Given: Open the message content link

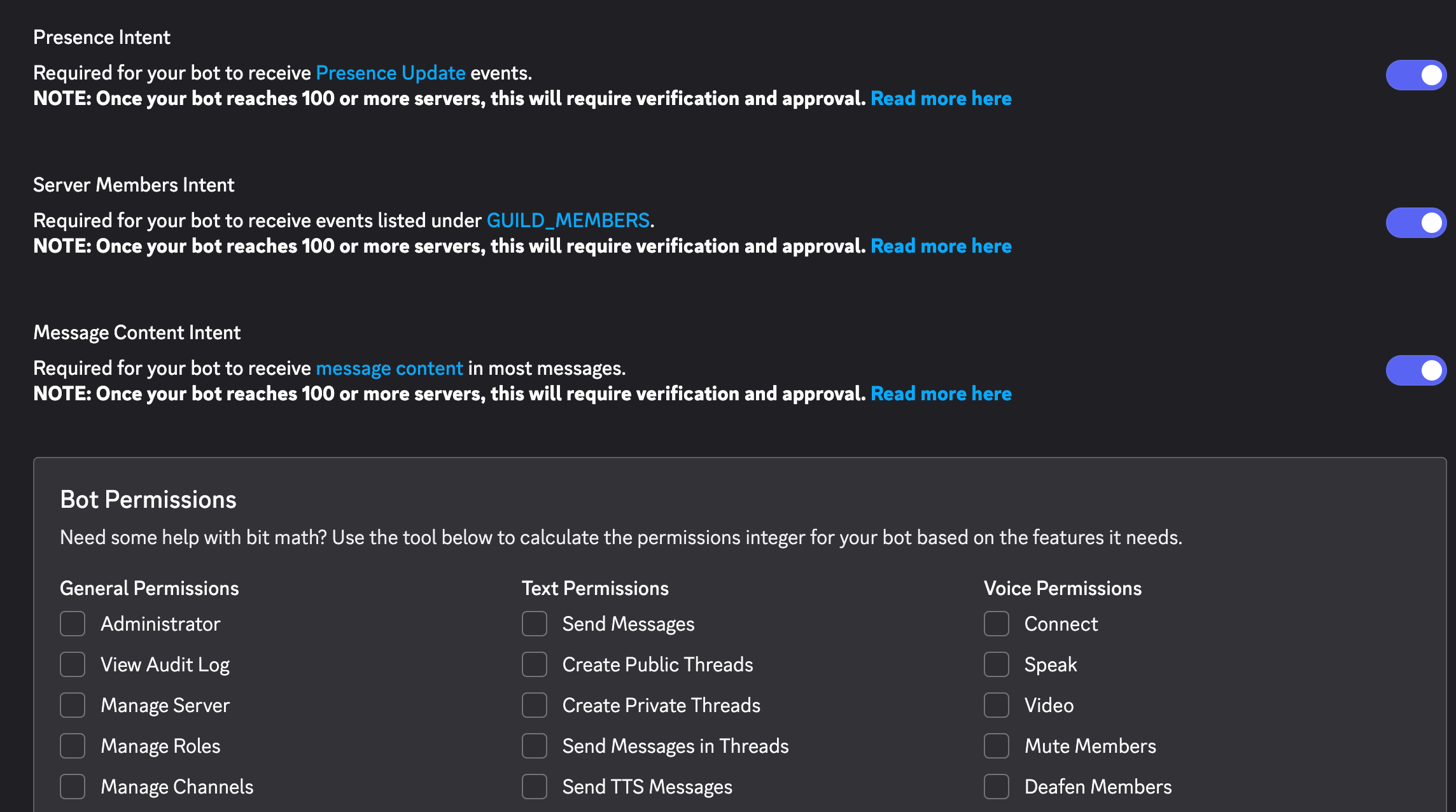Looking at the screenshot, I should coord(389,368).
